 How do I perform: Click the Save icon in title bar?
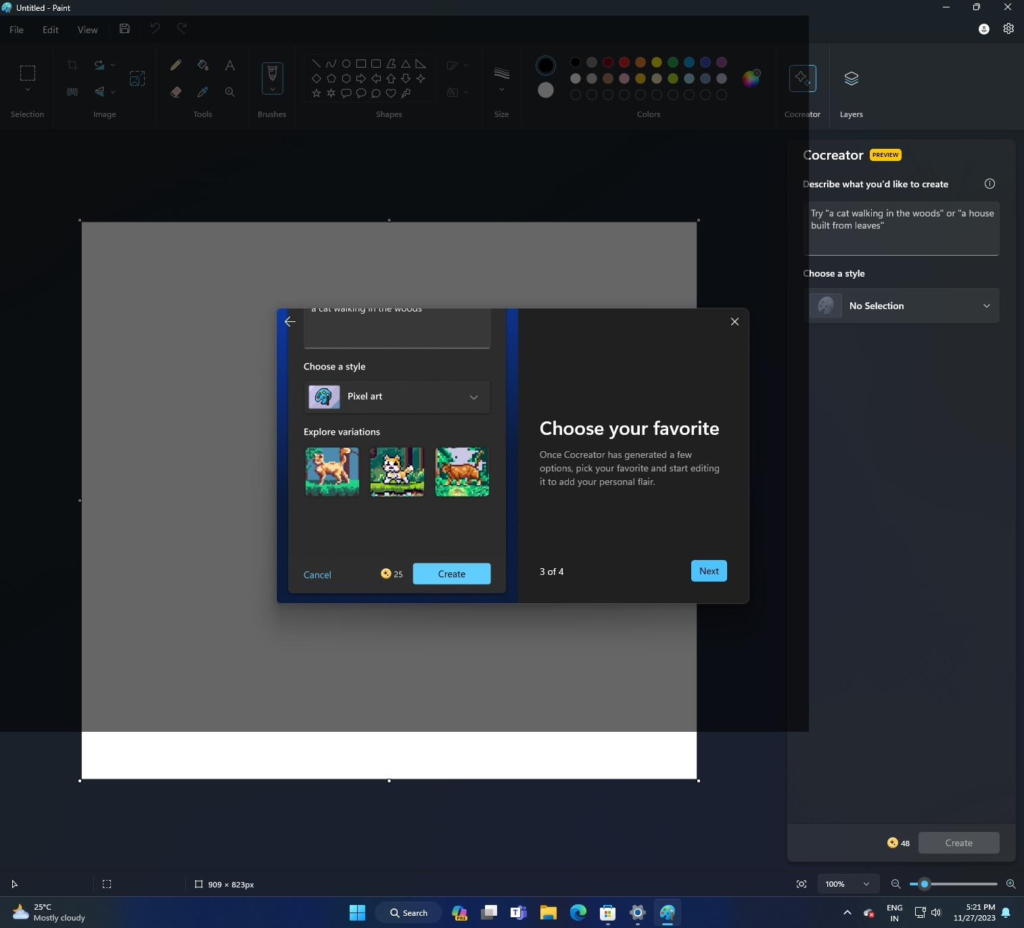(x=124, y=29)
